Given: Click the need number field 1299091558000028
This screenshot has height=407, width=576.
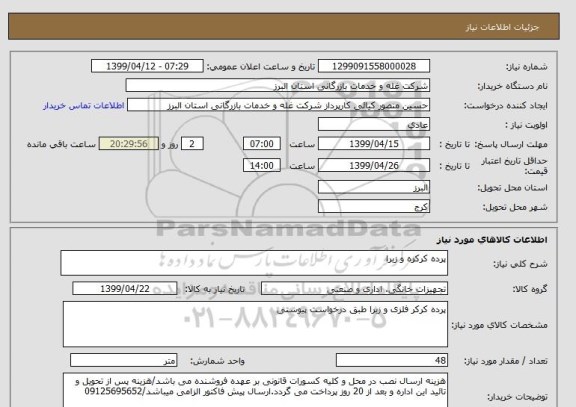Looking at the screenshot, I should (x=374, y=66).
